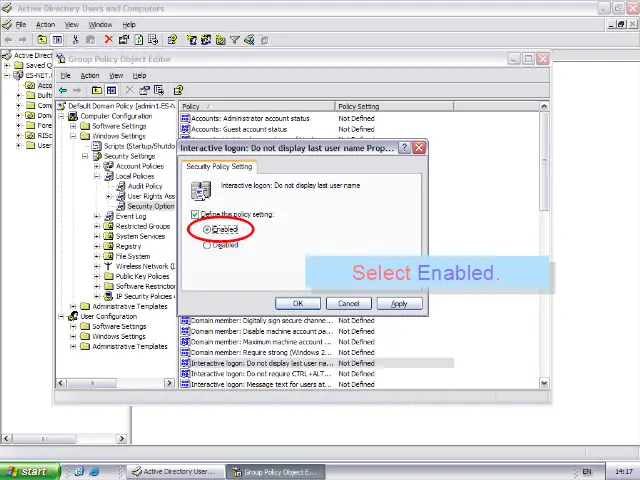Open File menu in Group Policy Object Editor
Screen dimensions: 640x480
[x=65, y=76]
